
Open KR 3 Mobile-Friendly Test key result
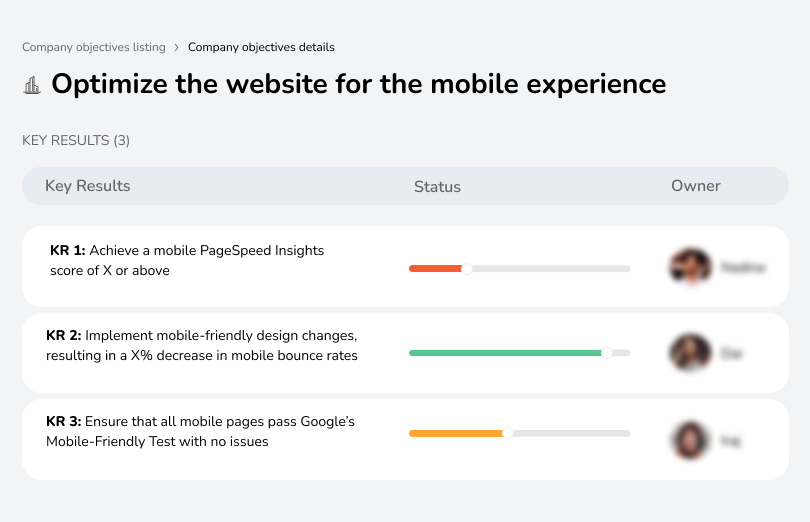pos(200,431)
